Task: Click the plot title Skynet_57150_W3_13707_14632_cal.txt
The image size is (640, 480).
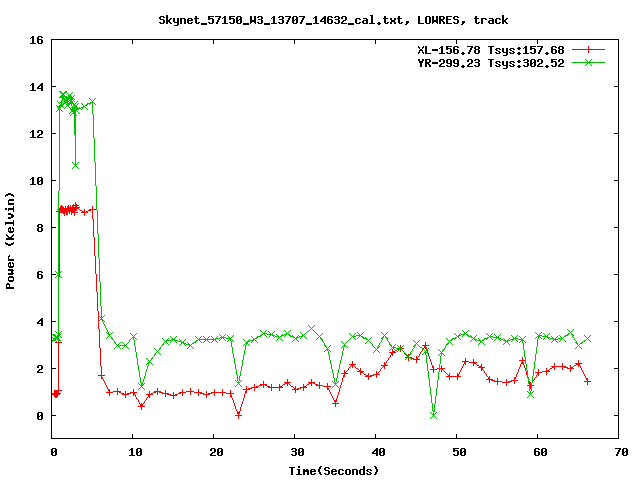Action: [284, 20]
